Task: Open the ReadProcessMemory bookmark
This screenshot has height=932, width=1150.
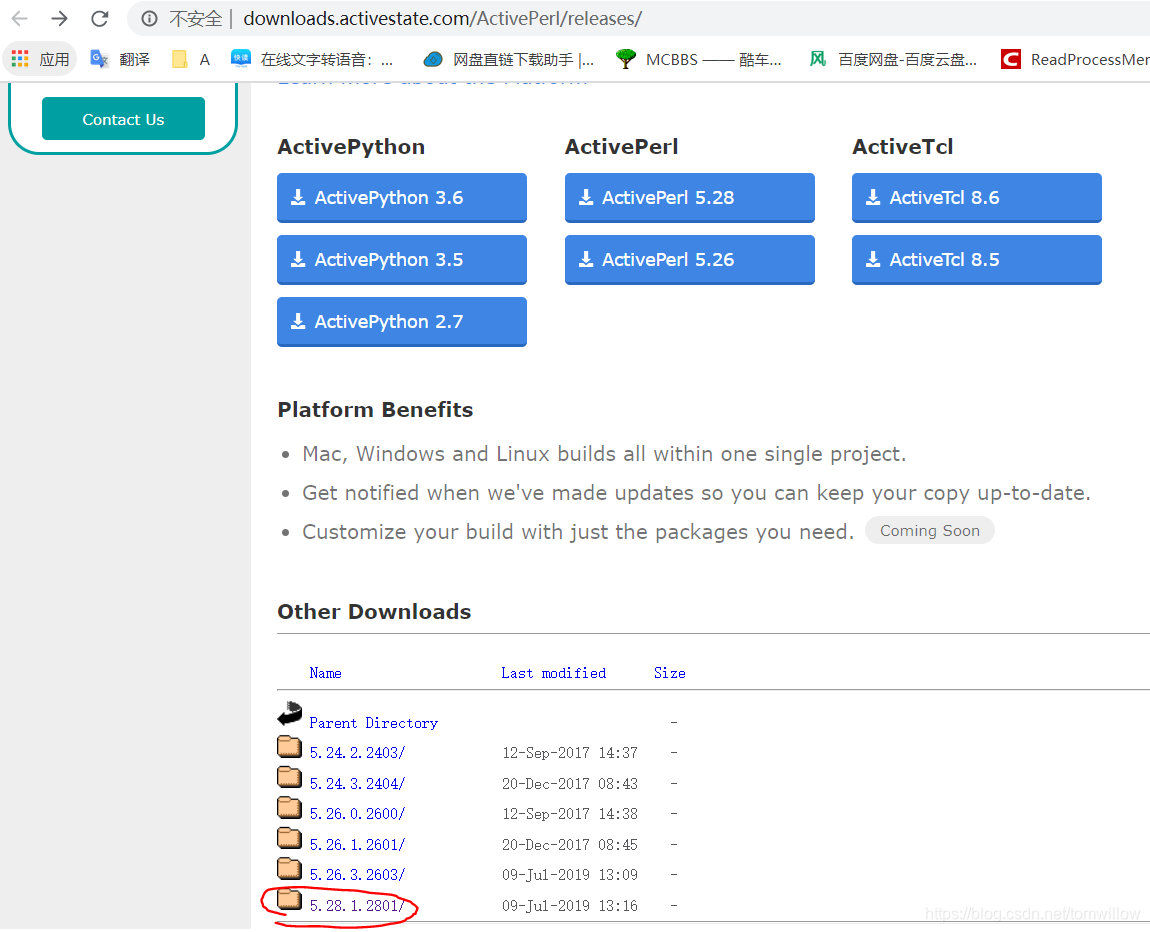Action: point(1074,59)
